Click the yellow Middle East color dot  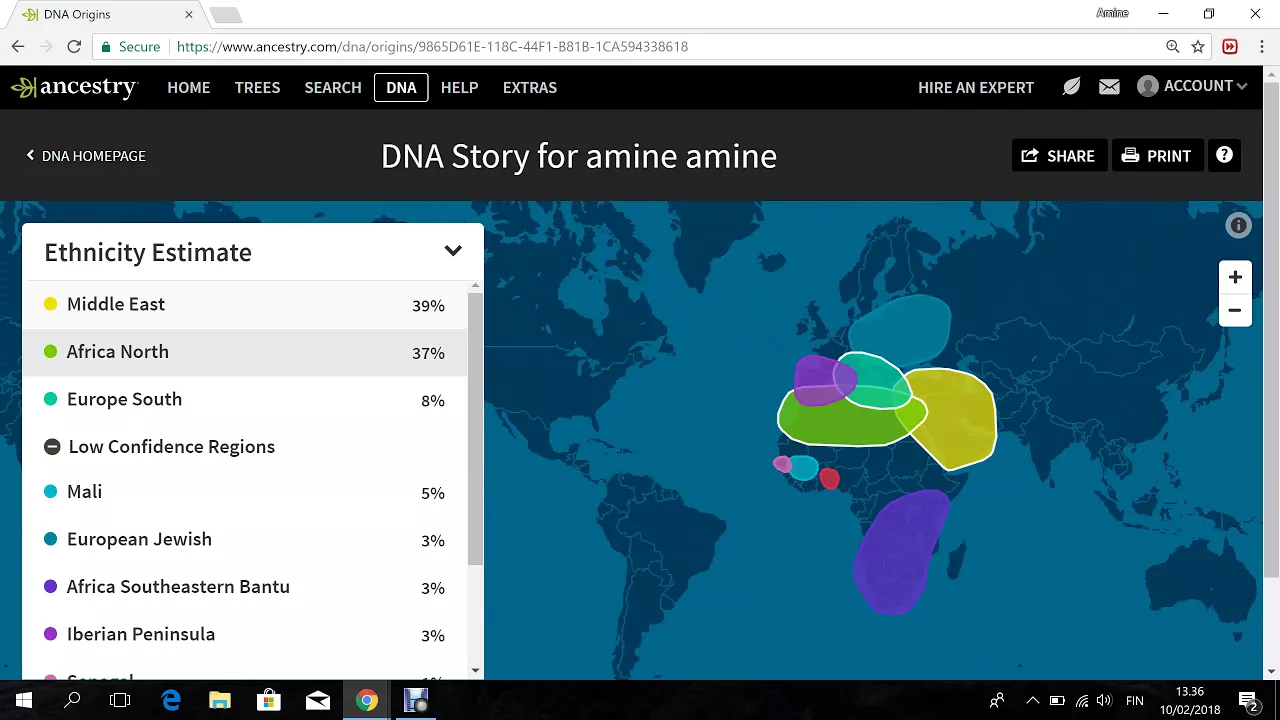(51, 304)
